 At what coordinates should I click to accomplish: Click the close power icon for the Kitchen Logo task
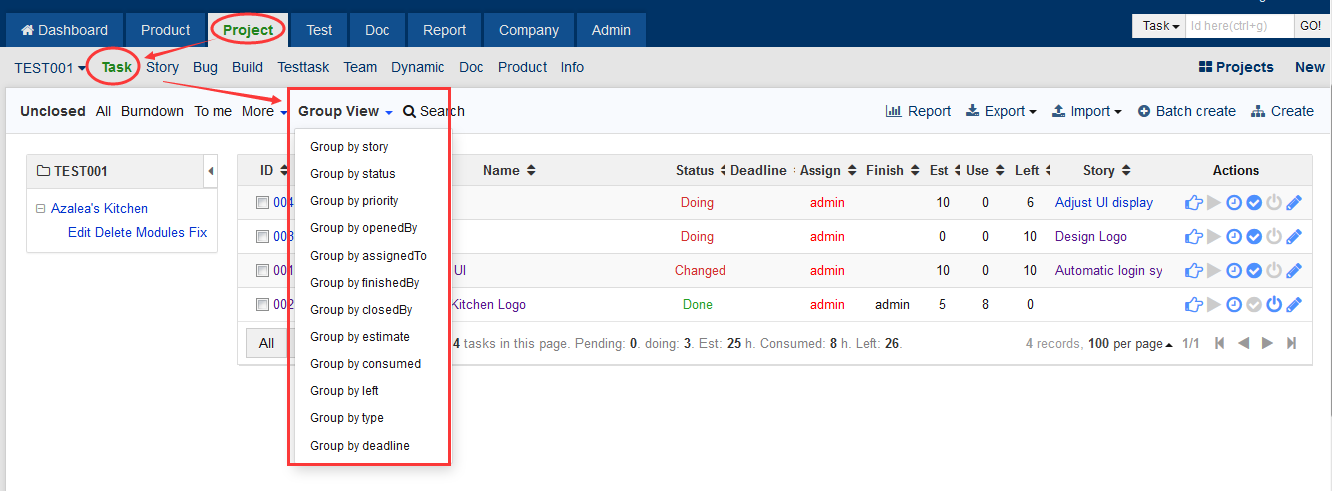(x=1274, y=305)
